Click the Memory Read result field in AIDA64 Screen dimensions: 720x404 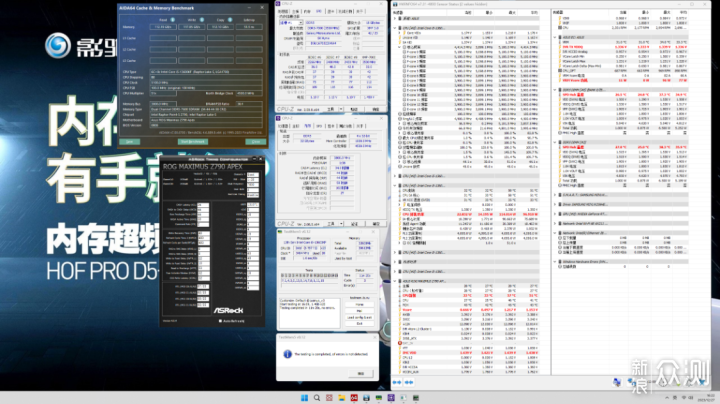(163, 27)
